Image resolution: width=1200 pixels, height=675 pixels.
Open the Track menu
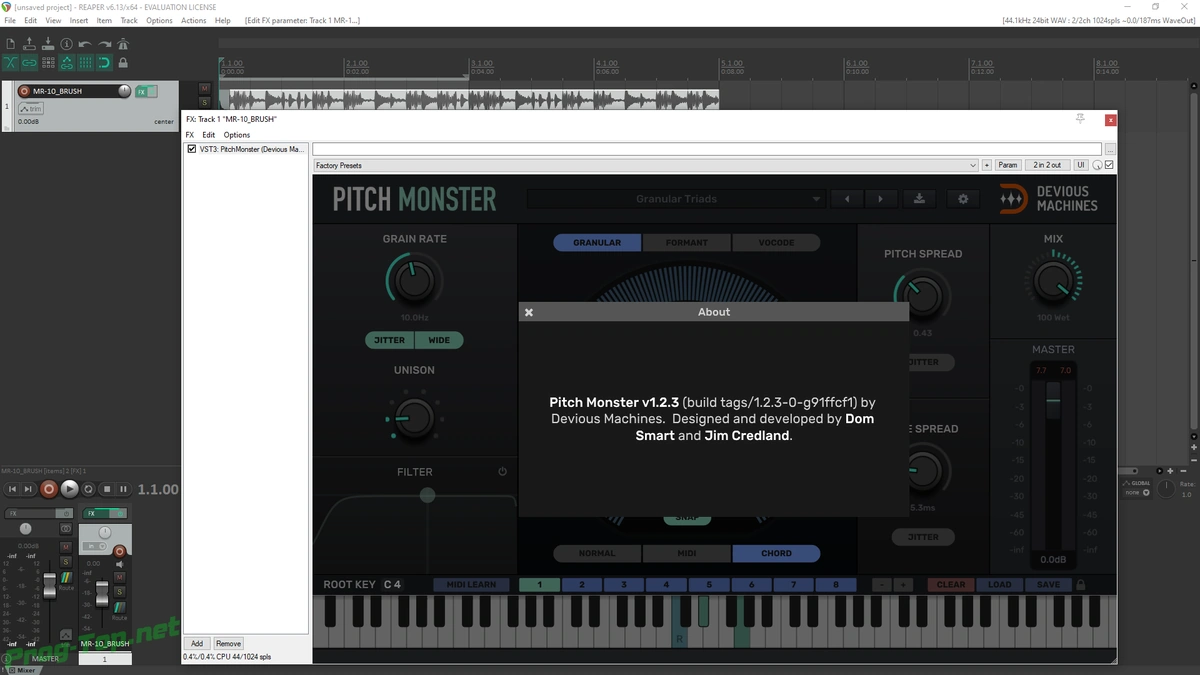click(129, 20)
